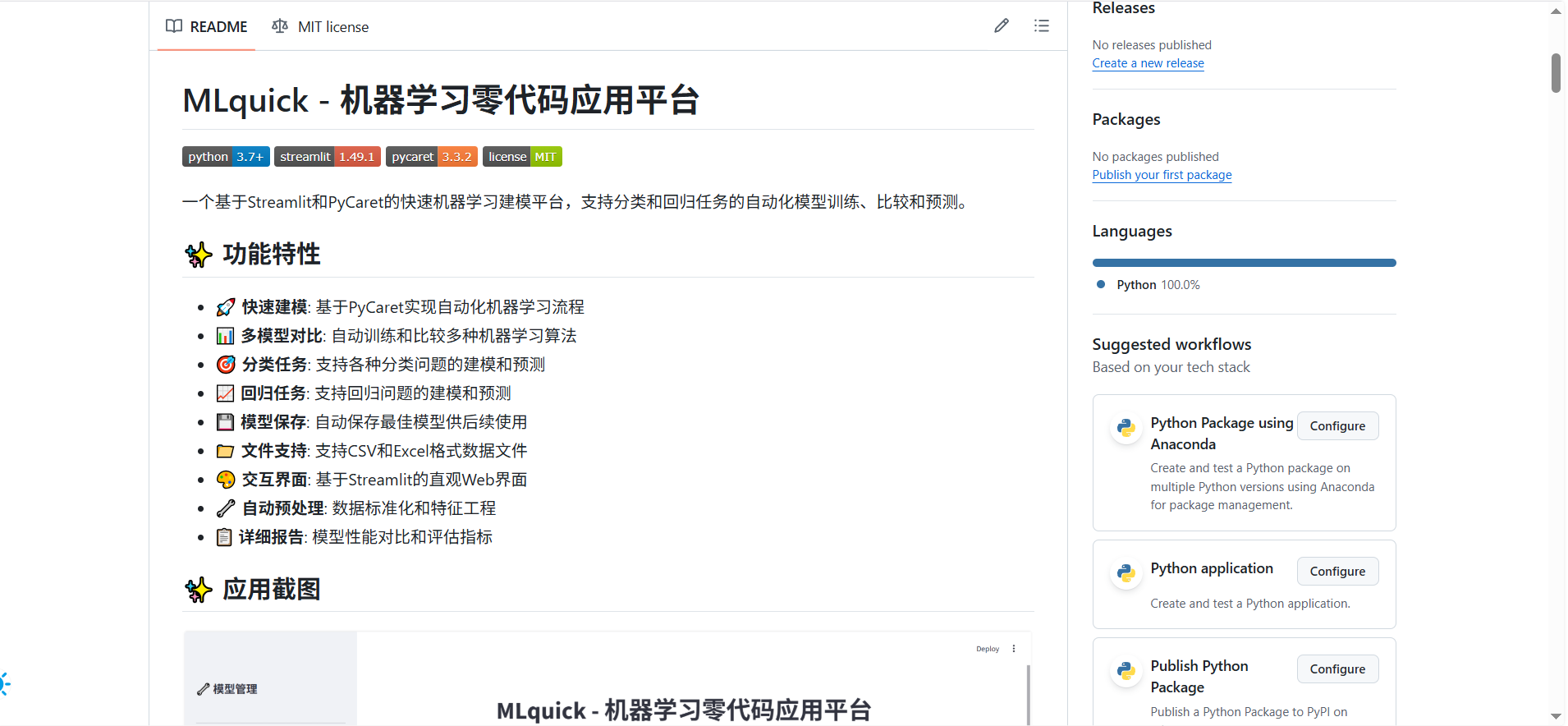Click the 模型管理 sidebar item in screenshot

point(227,689)
